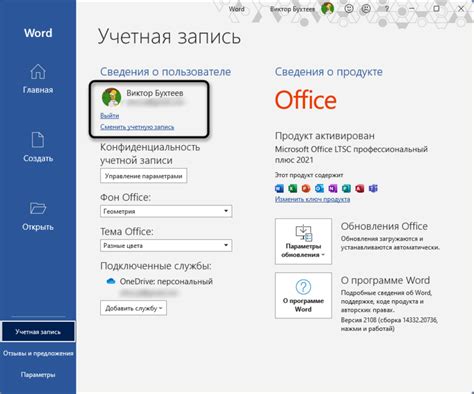Screen dimensions: 474x394
Task: Click the frown feedback icon
Action: 366,9
